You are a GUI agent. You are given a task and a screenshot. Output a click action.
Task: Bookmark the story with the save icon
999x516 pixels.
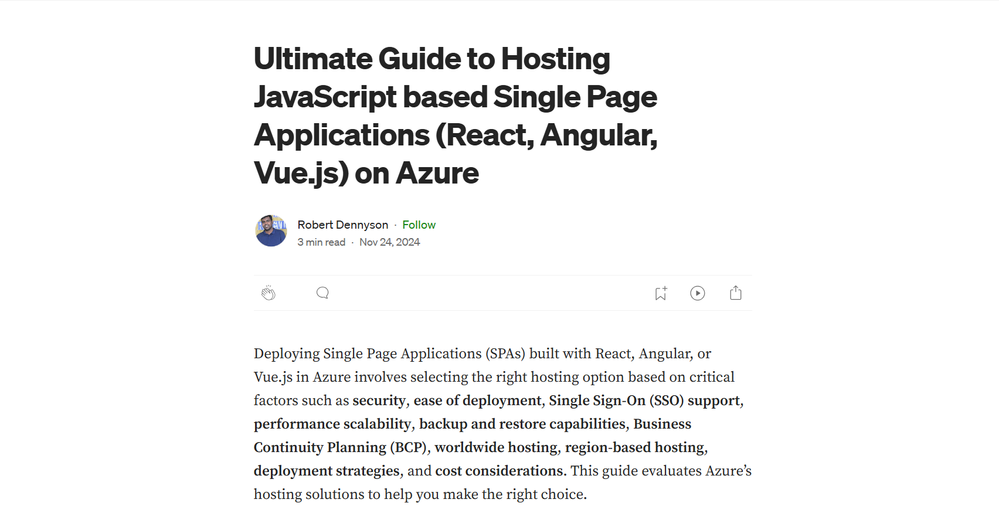click(661, 293)
